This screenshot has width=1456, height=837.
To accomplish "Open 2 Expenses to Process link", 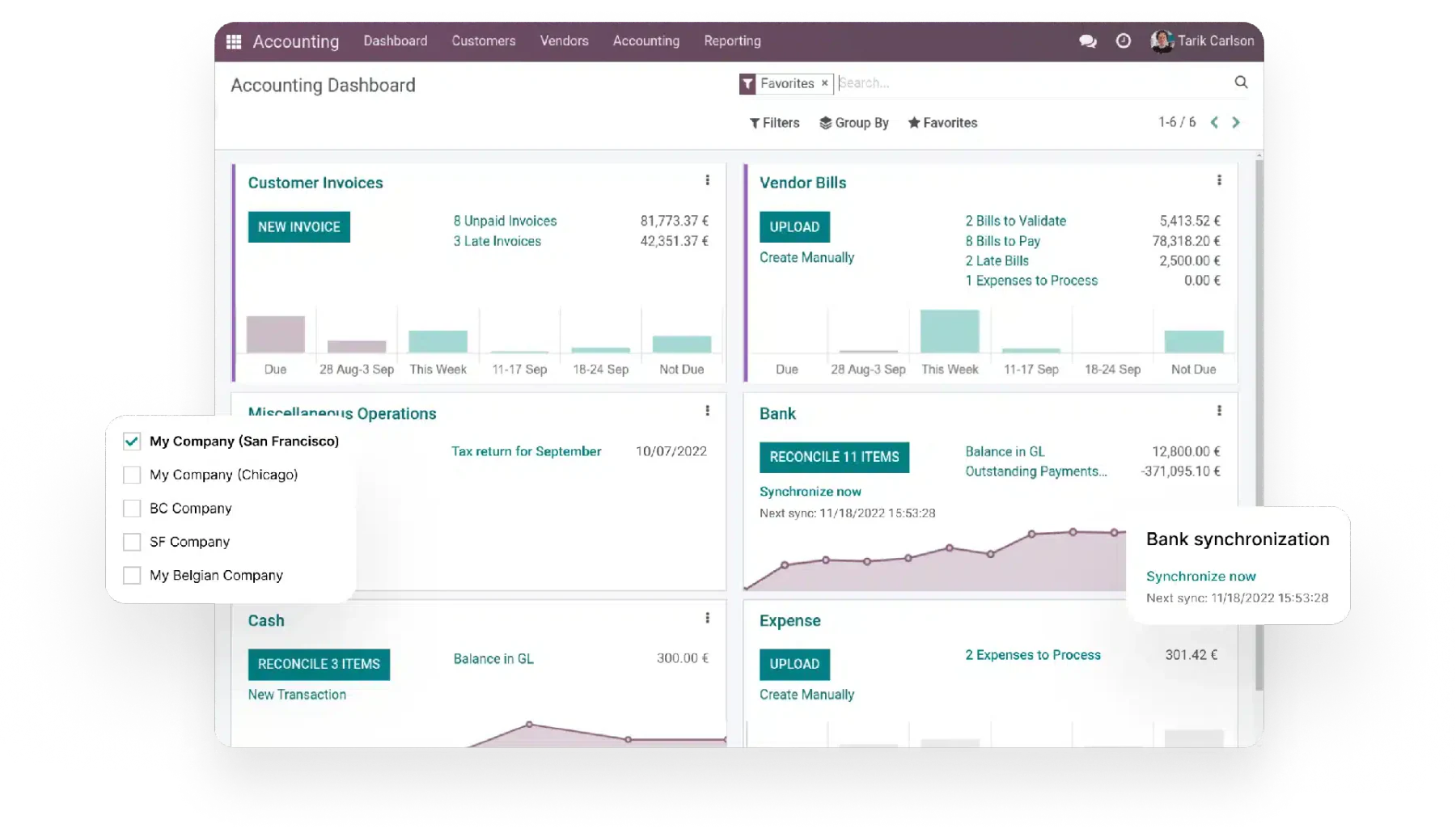I will pyautogui.click(x=1032, y=655).
